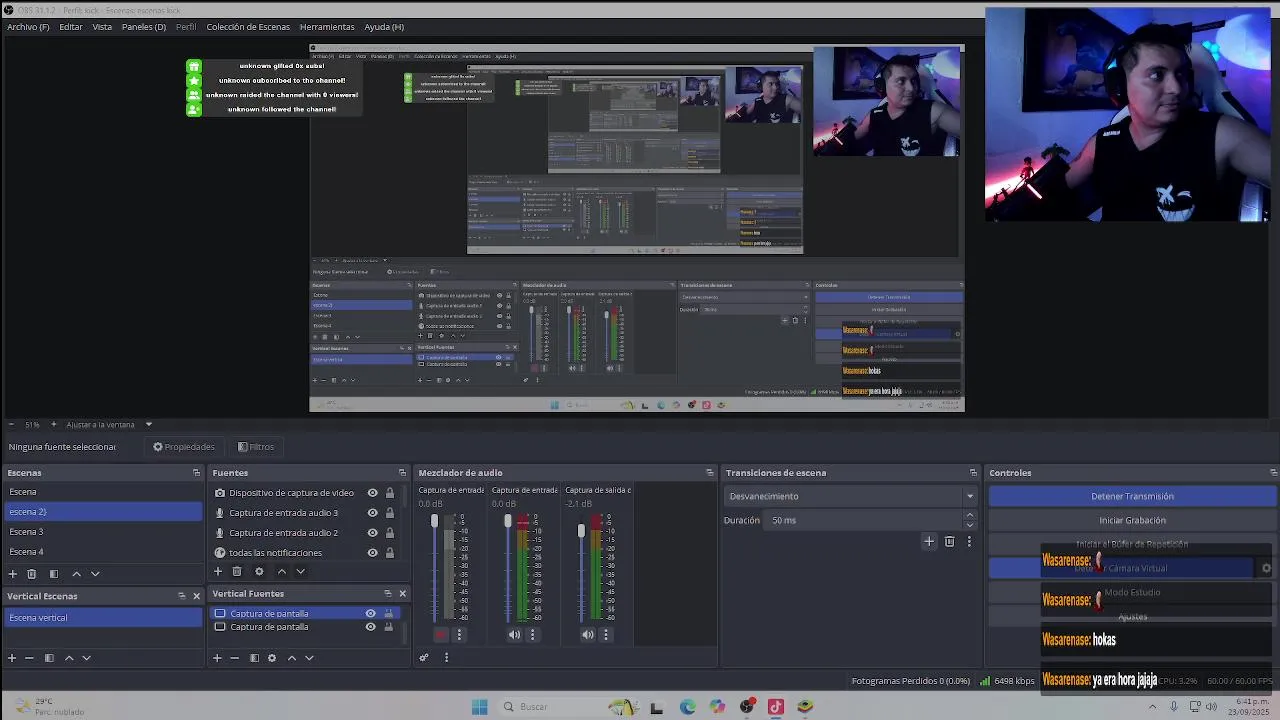This screenshot has width=1280, height=720.
Task: Add a configurable transition plus icon
Action: [929, 542]
